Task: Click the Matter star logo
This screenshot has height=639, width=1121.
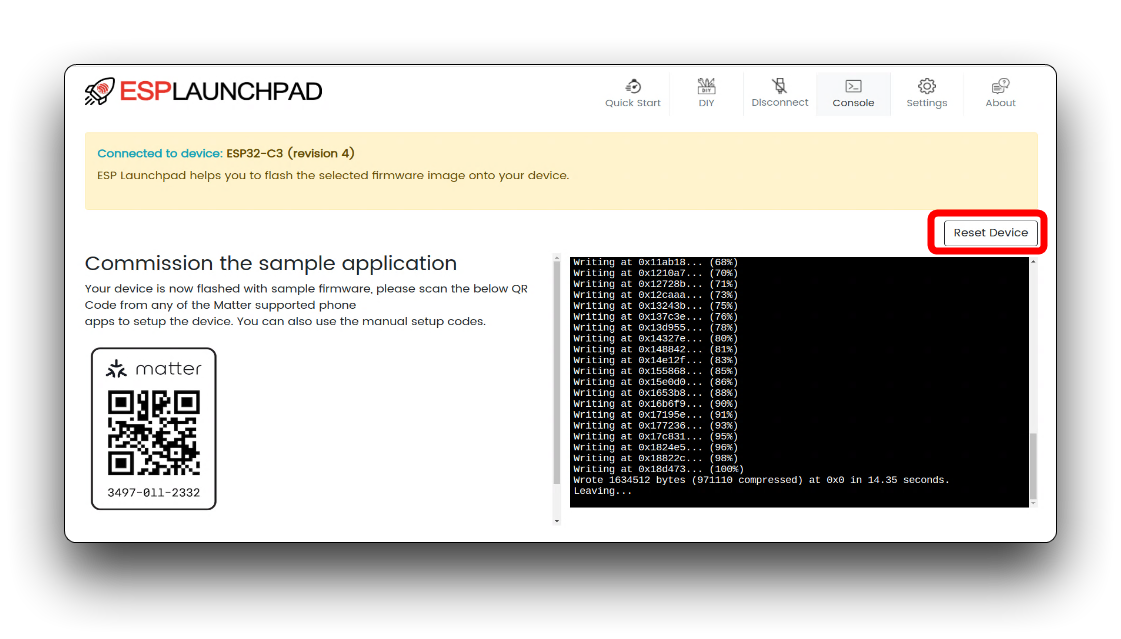Action: click(116, 369)
